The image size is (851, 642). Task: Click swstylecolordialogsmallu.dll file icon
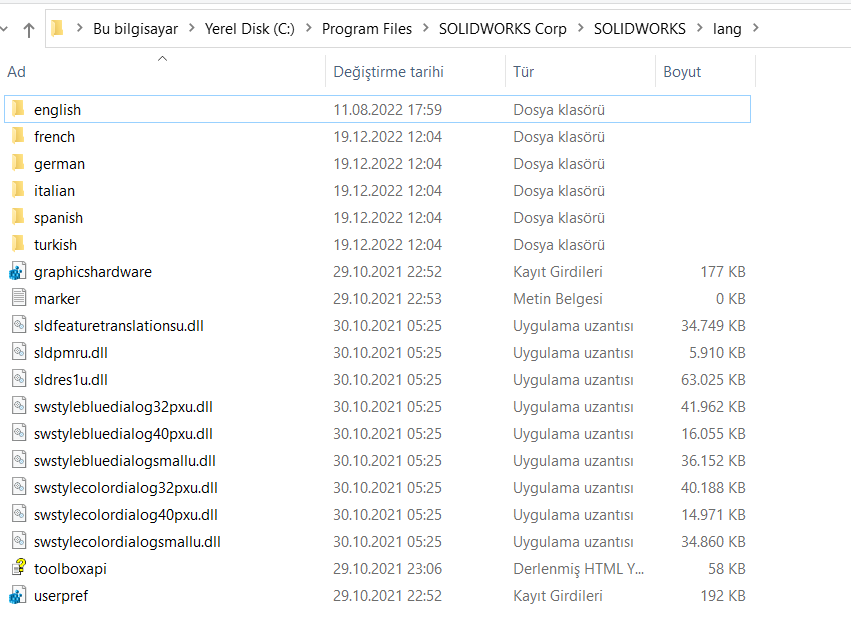pyautogui.click(x=19, y=541)
